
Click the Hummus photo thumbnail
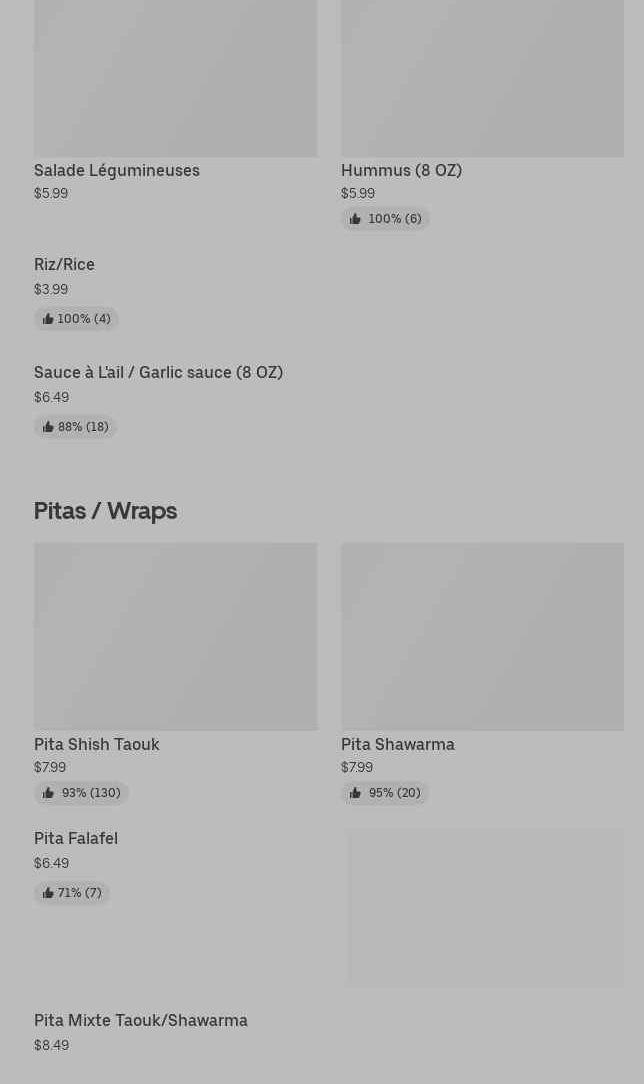pyautogui.click(x=482, y=78)
